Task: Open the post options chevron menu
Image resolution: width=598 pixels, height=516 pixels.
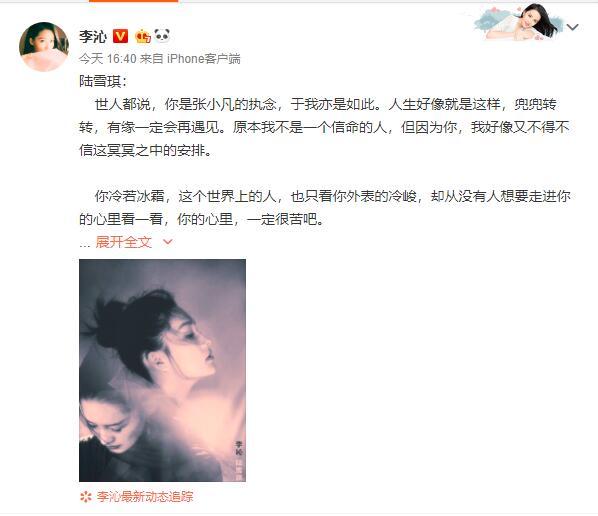Action: tap(573, 27)
